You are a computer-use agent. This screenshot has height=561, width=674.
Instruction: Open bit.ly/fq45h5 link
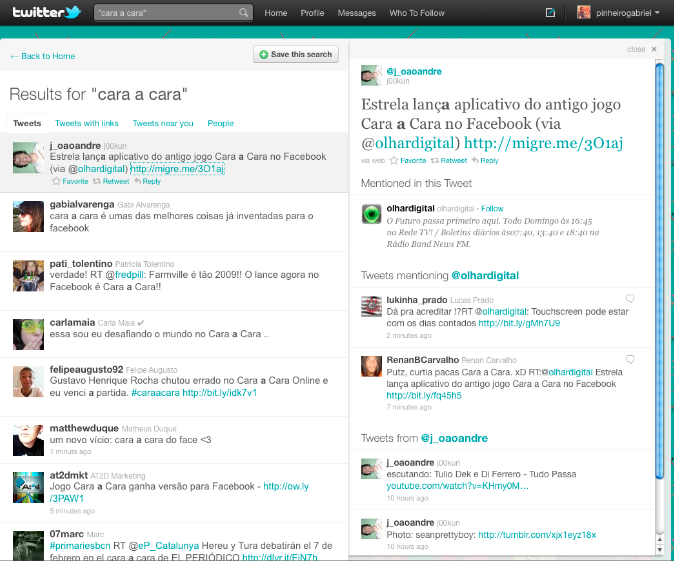[x=424, y=395]
